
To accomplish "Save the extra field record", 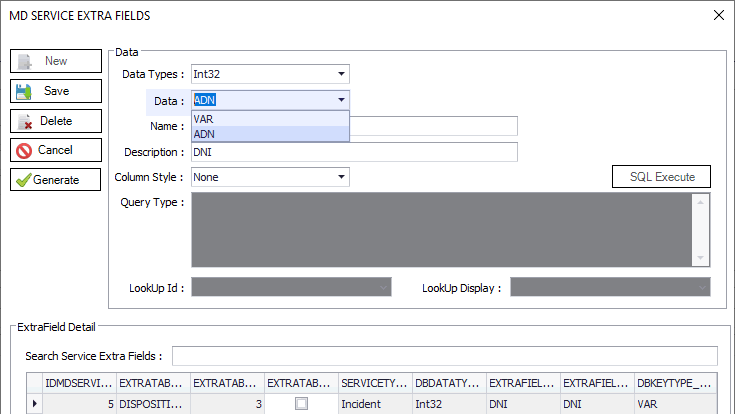I will (56, 91).
